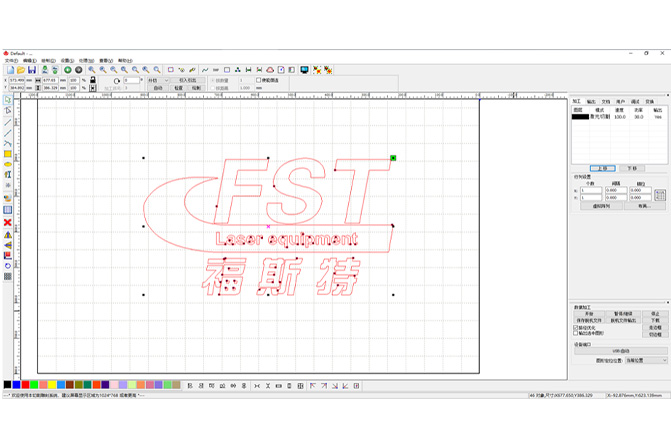Open the dropdown in the properties bar
This screenshot has width=671, height=448.
(158, 80)
